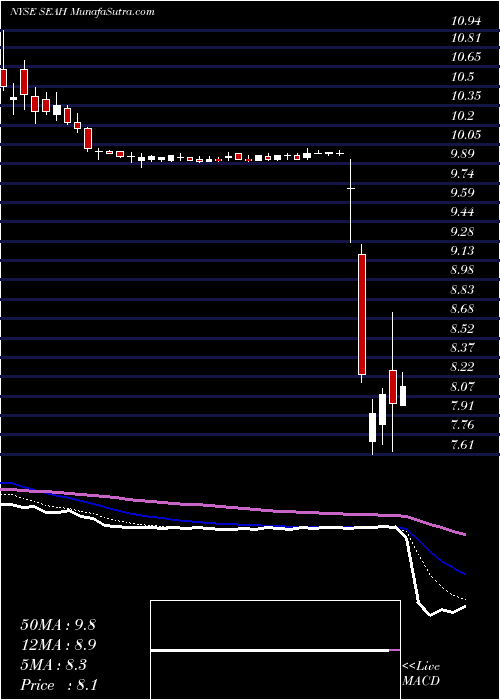Click the 10.05 price axis label
The image size is (500, 700).
[x=466, y=134]
